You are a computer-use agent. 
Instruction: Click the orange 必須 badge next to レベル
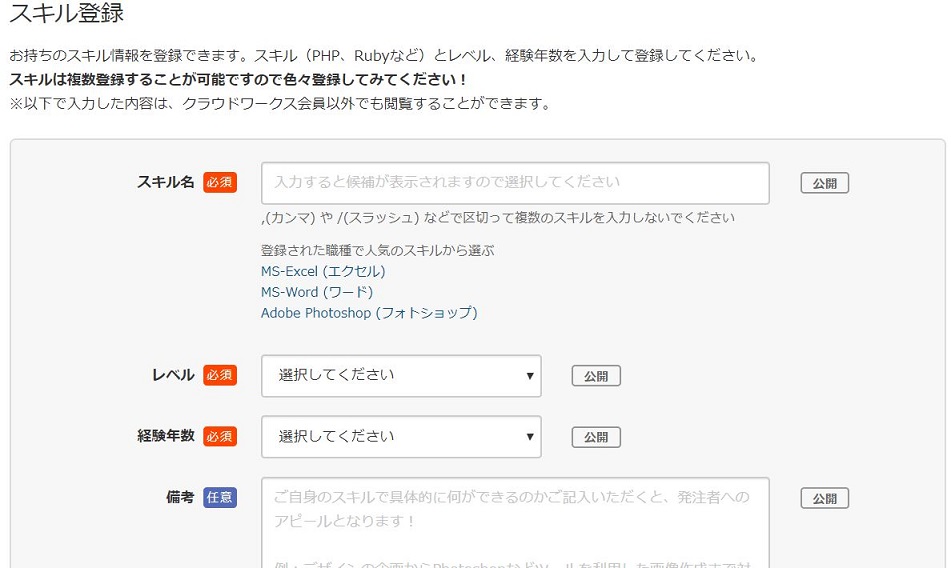pyautogui.click(x=220, y=375)
